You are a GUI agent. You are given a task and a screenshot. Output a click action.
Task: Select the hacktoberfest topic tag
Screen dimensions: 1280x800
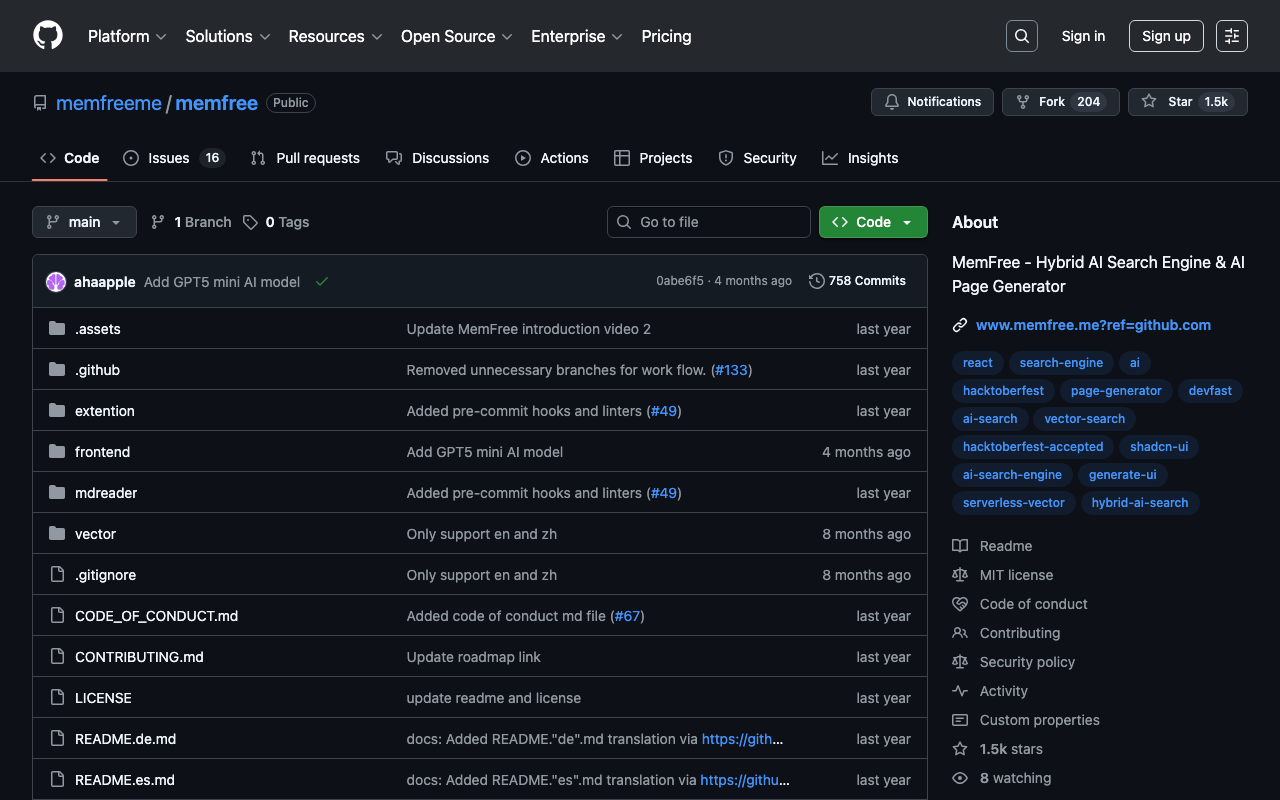pyautogui.click(x=1003, y=391)
